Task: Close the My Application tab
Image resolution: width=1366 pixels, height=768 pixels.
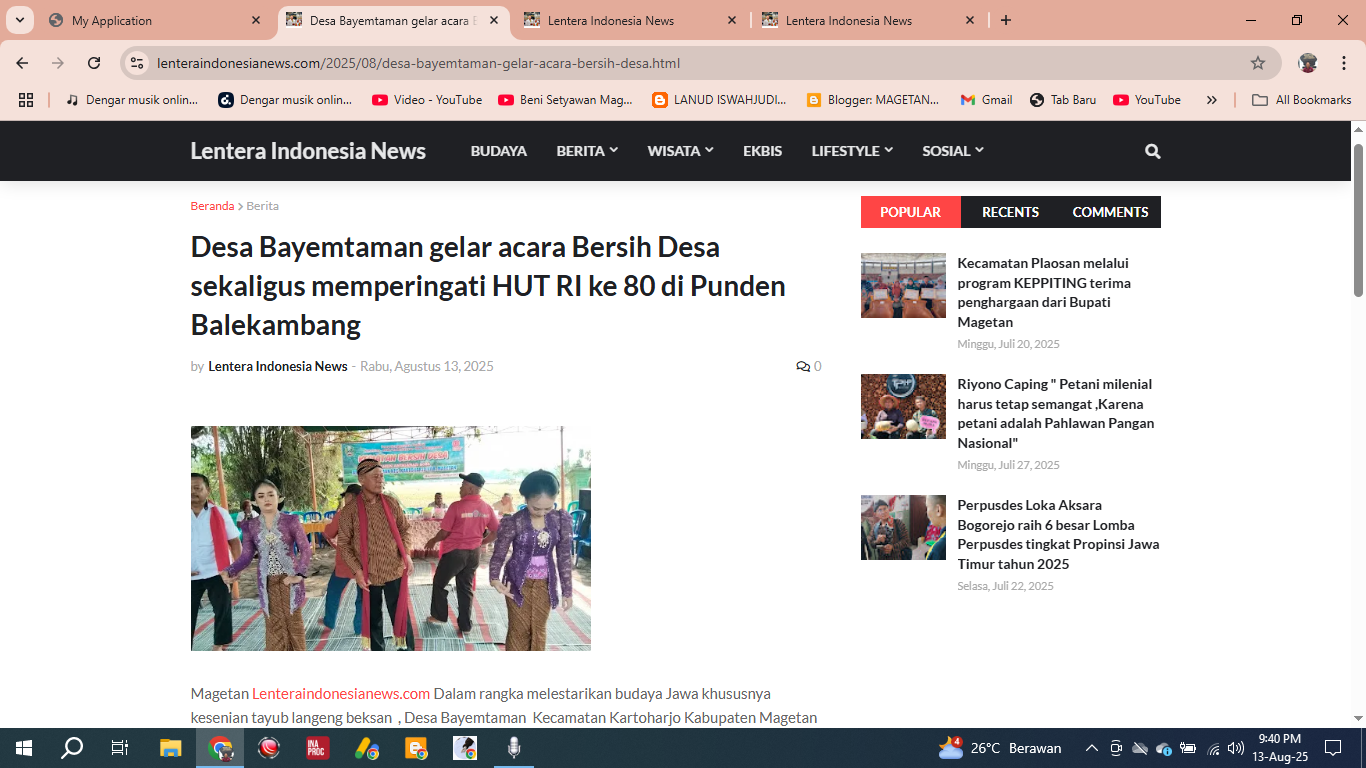Action: click(256, 20)
